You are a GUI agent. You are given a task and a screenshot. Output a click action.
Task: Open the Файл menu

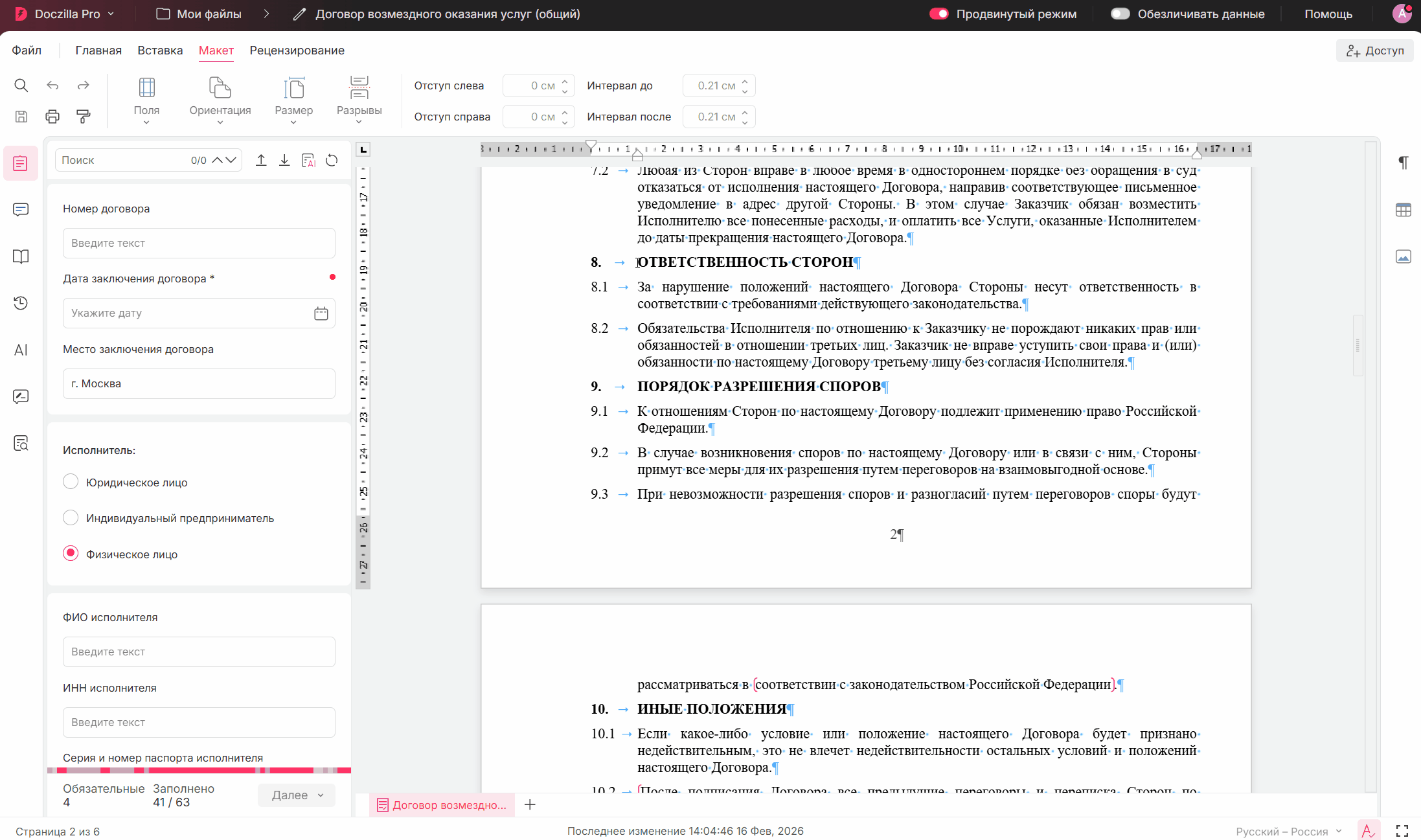coord(27,51)
